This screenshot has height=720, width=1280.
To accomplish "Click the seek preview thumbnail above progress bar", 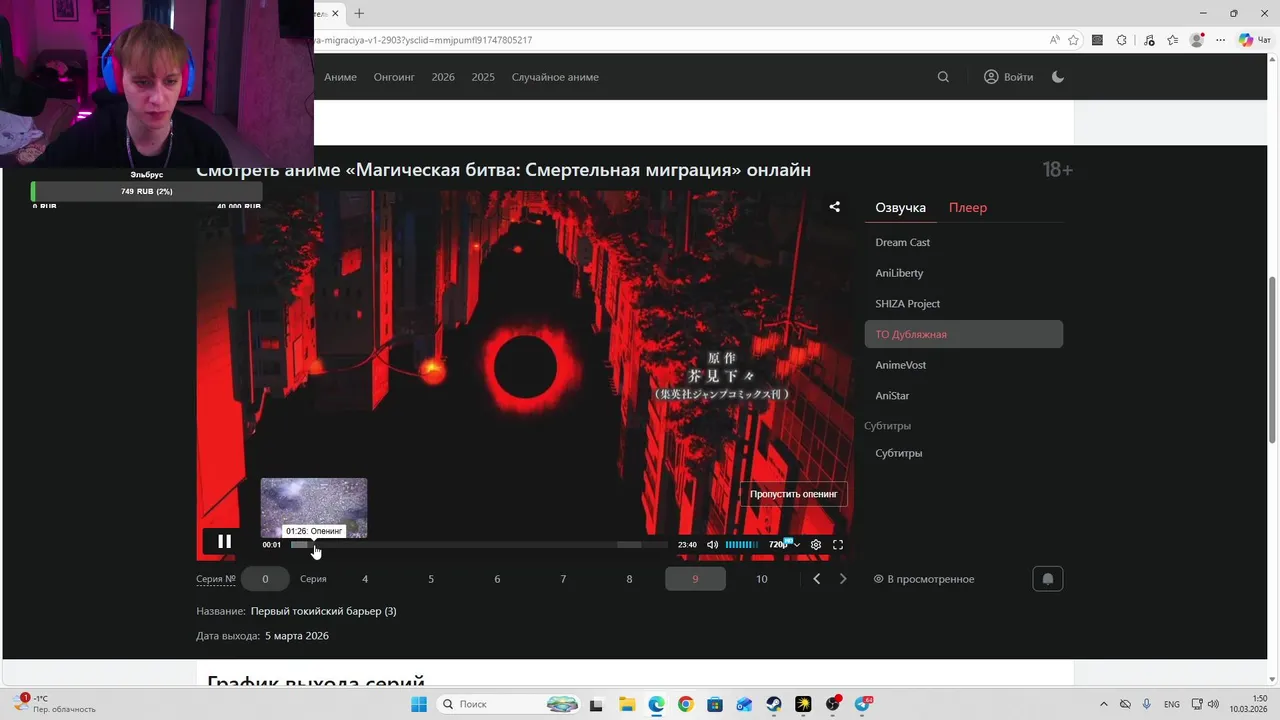I will [x=314, y=508].
